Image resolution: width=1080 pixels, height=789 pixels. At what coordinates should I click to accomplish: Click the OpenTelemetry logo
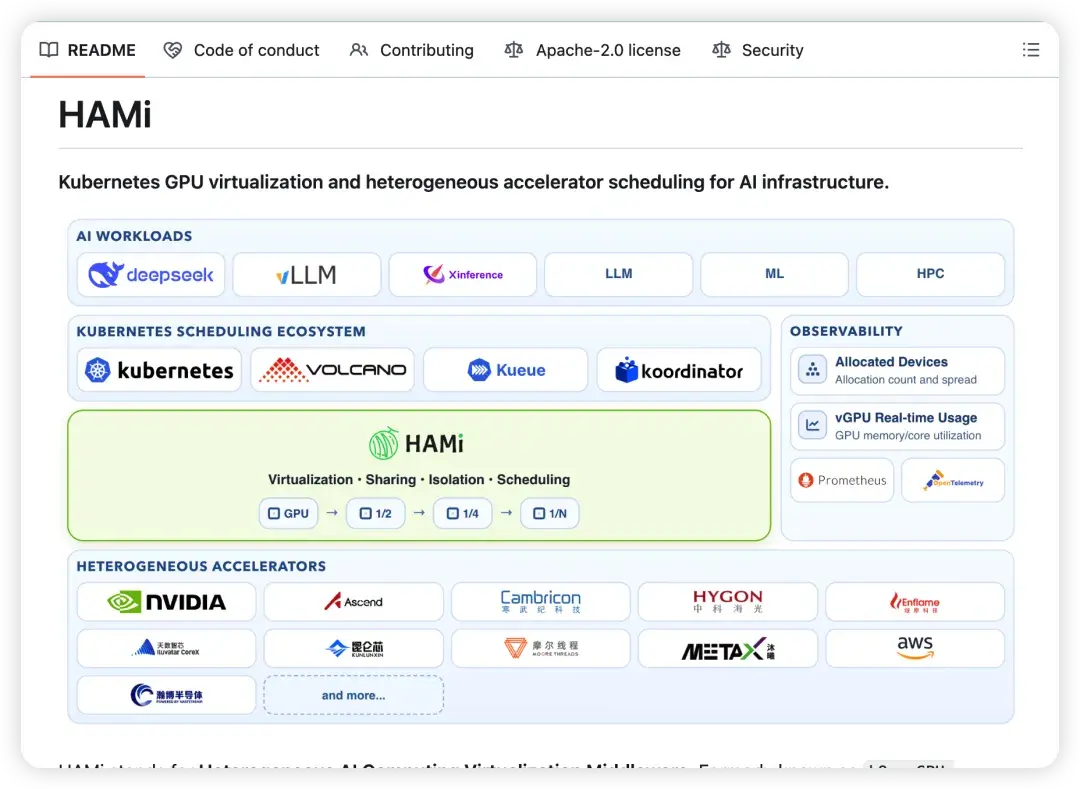pyautogui.click(x=953, y=481)
